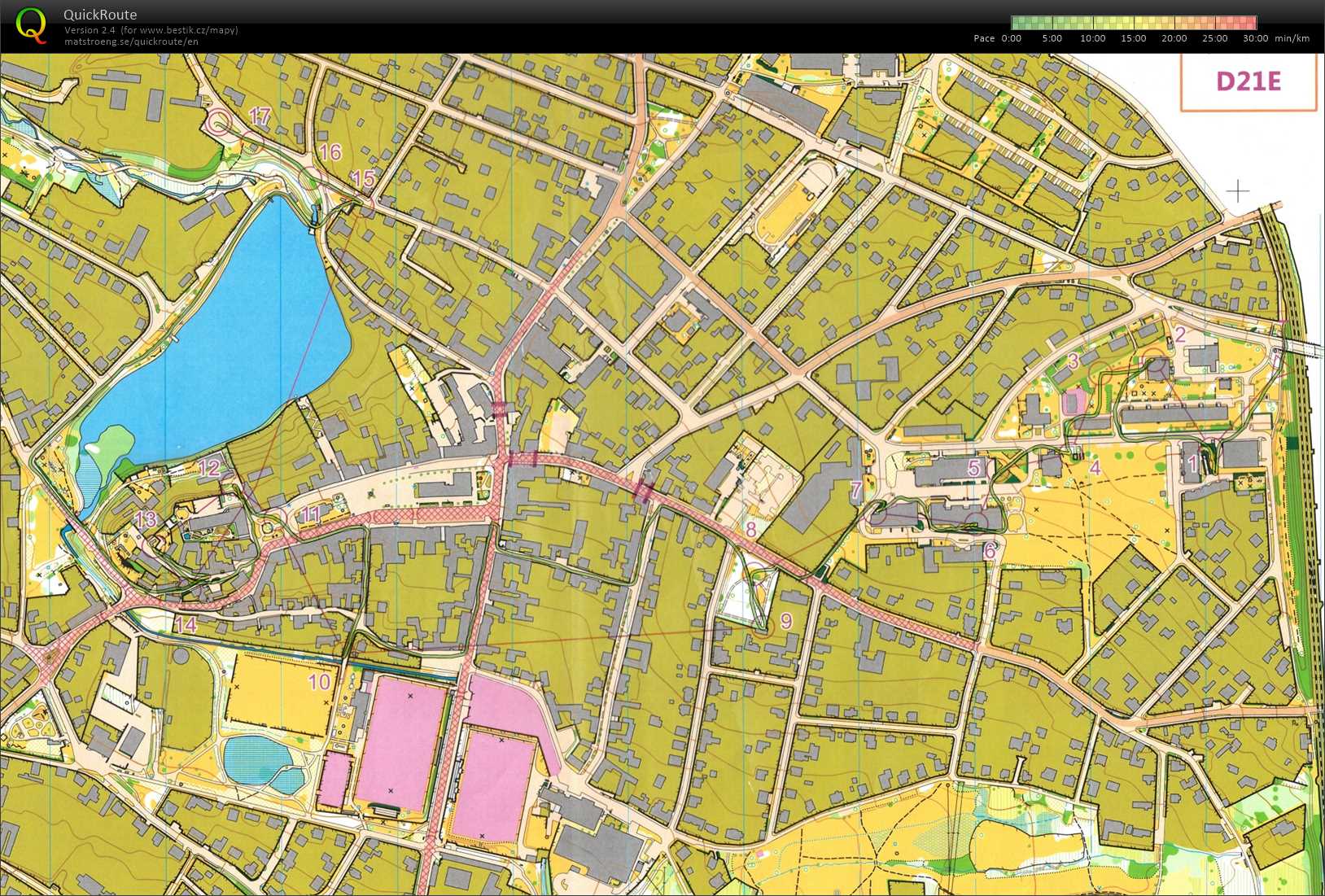
Task: Select control number 9 label
Action: pos(786,621)
